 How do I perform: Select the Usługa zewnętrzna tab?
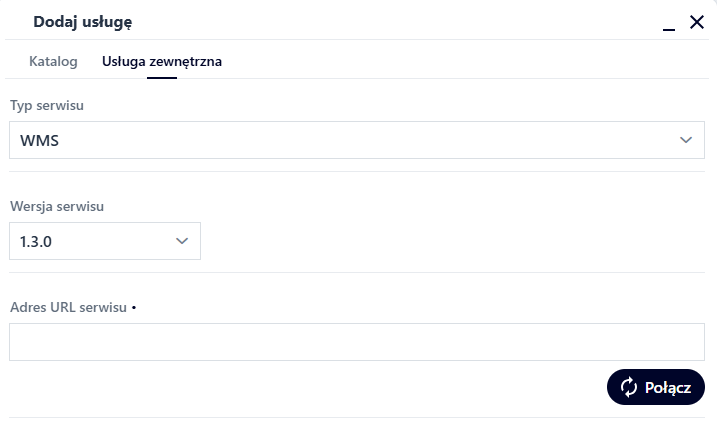[x=162, y=62]
